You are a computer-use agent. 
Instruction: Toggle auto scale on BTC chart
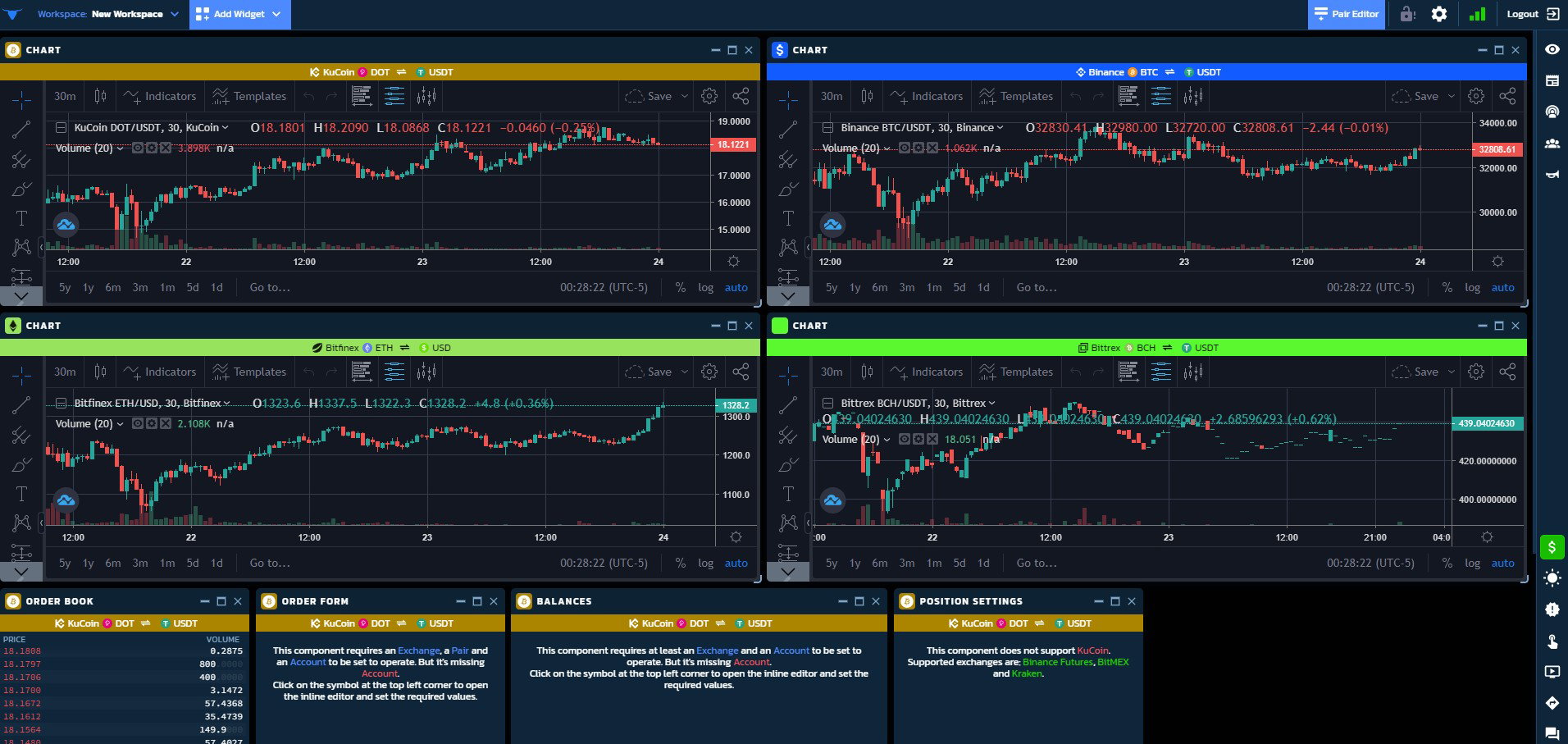[x=1502, y=288]
